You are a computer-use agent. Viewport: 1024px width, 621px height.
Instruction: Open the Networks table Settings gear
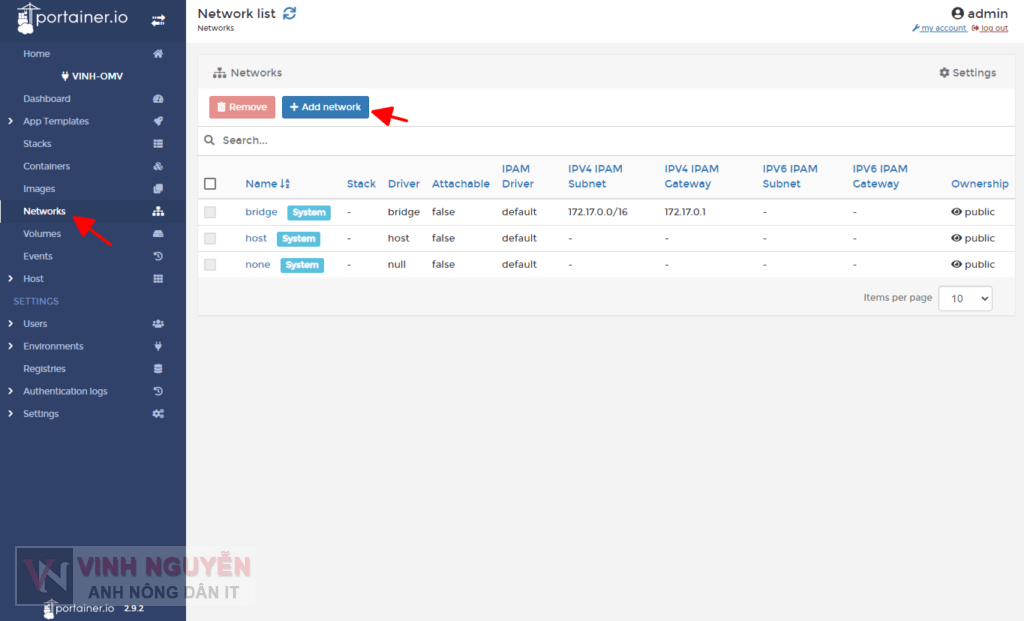coord(966,72)
